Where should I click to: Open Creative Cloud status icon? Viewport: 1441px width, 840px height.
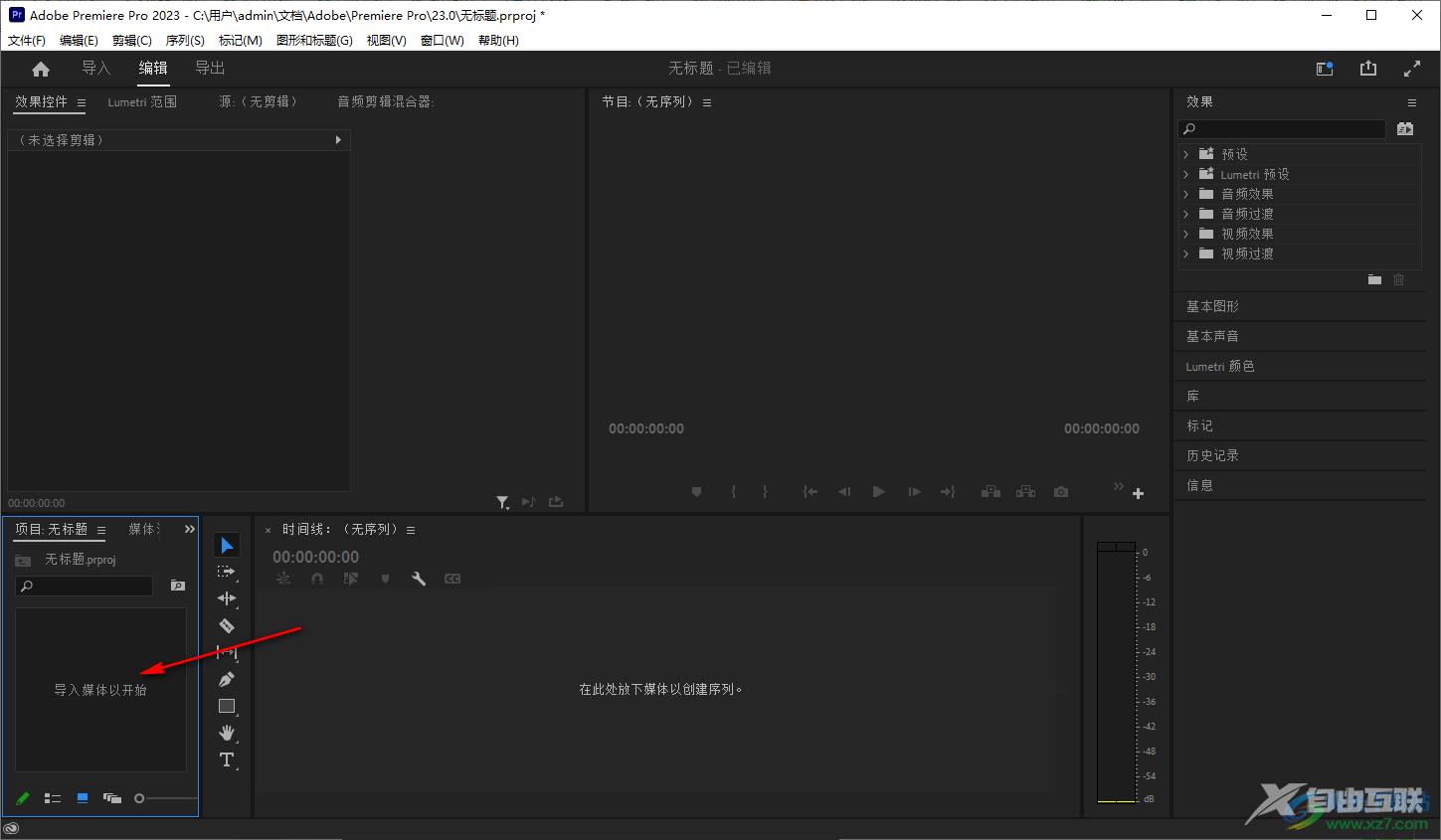coord(11,828)
